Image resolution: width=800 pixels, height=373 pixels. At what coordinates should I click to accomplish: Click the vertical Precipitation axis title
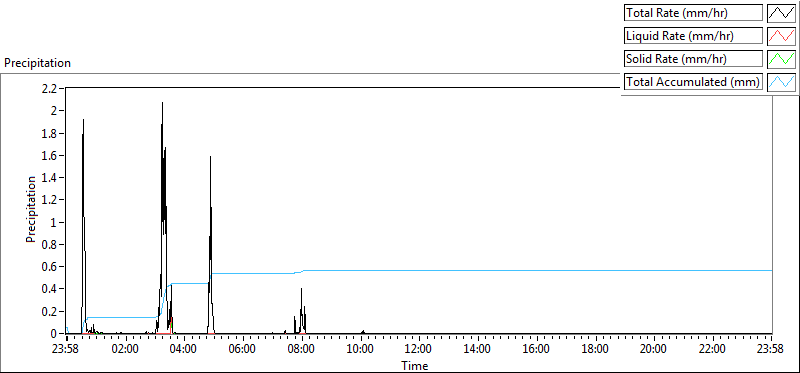click(31, 209)
